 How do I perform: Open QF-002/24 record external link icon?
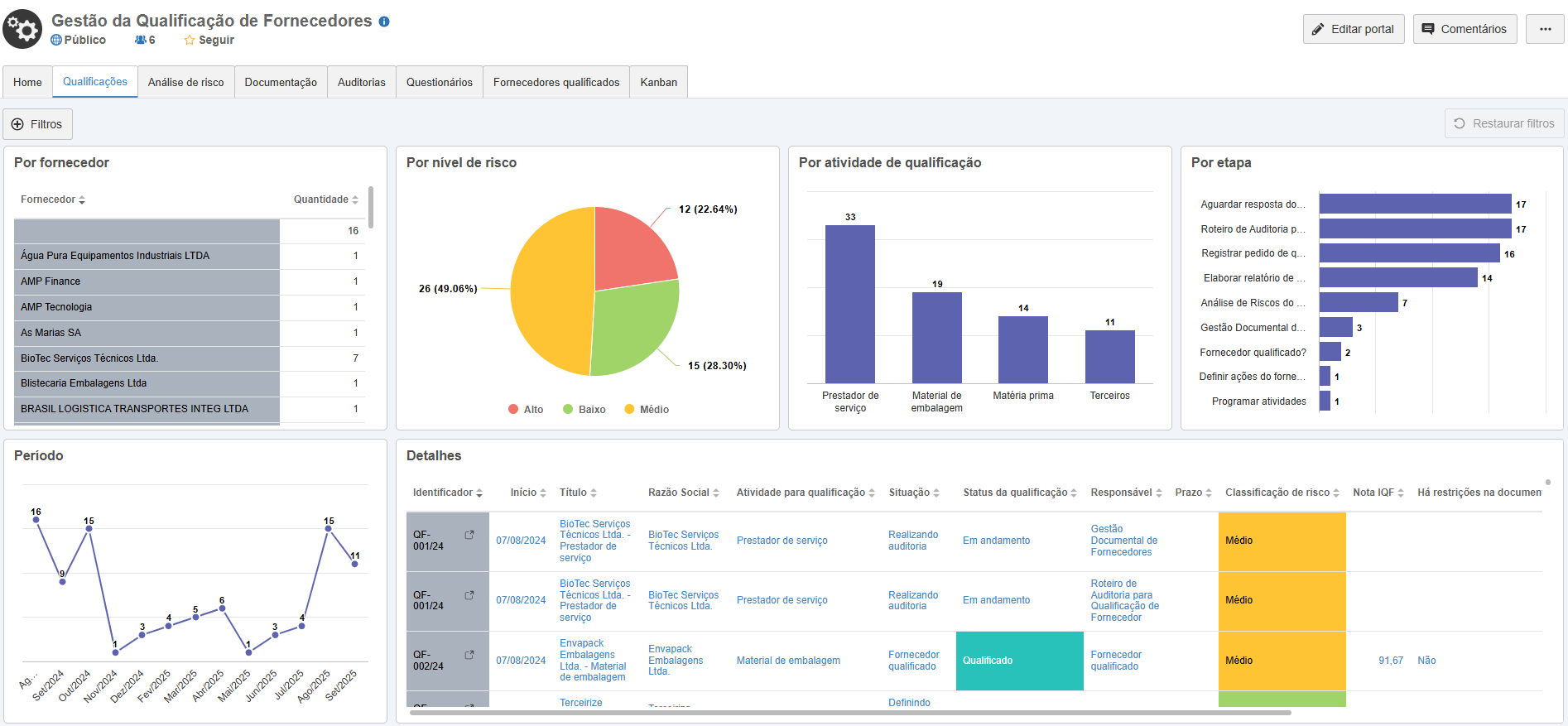pyautogui.click(x=469, y=655)
